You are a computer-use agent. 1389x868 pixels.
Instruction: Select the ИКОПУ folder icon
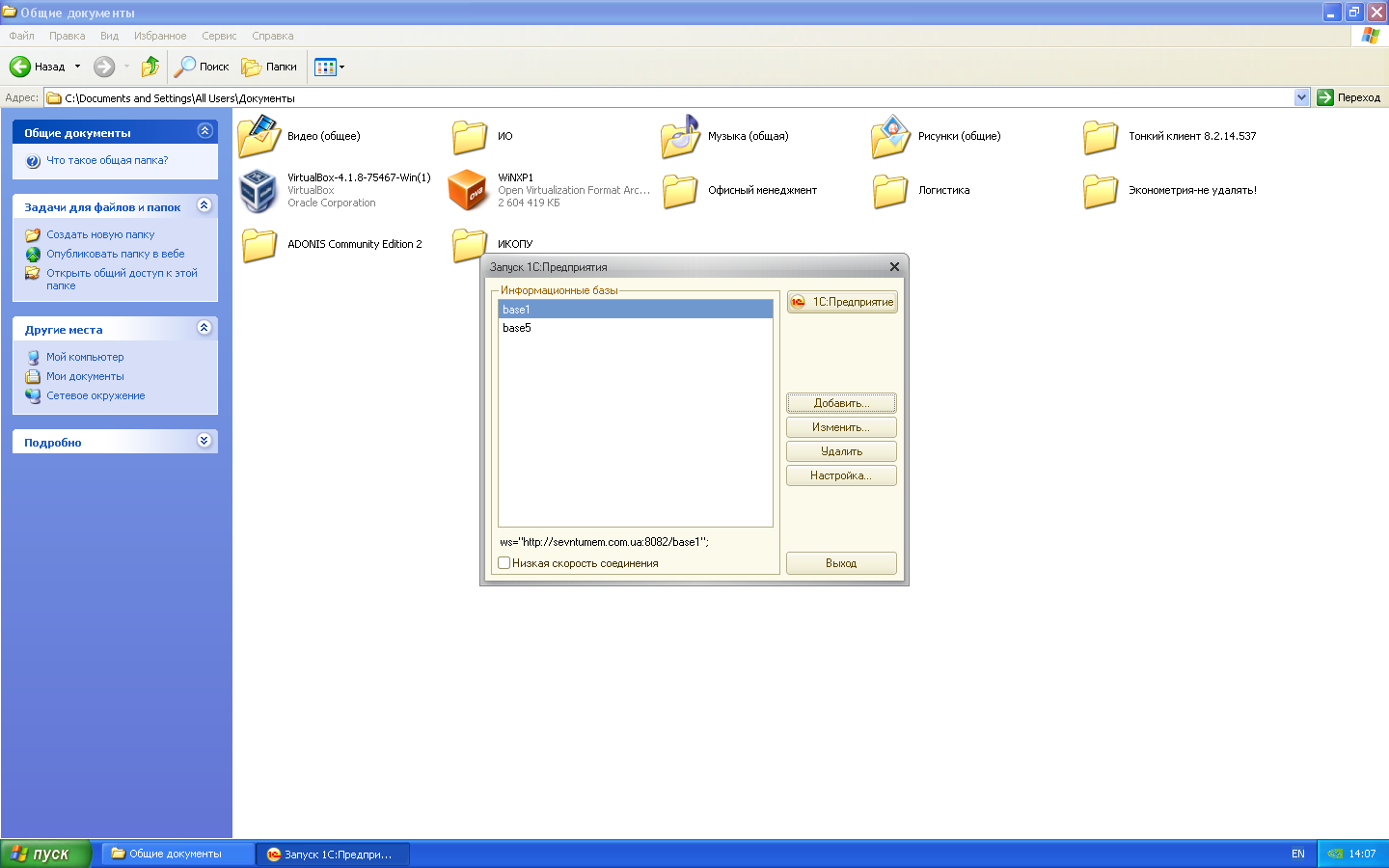pyautogui.click(x=470, y=244)
